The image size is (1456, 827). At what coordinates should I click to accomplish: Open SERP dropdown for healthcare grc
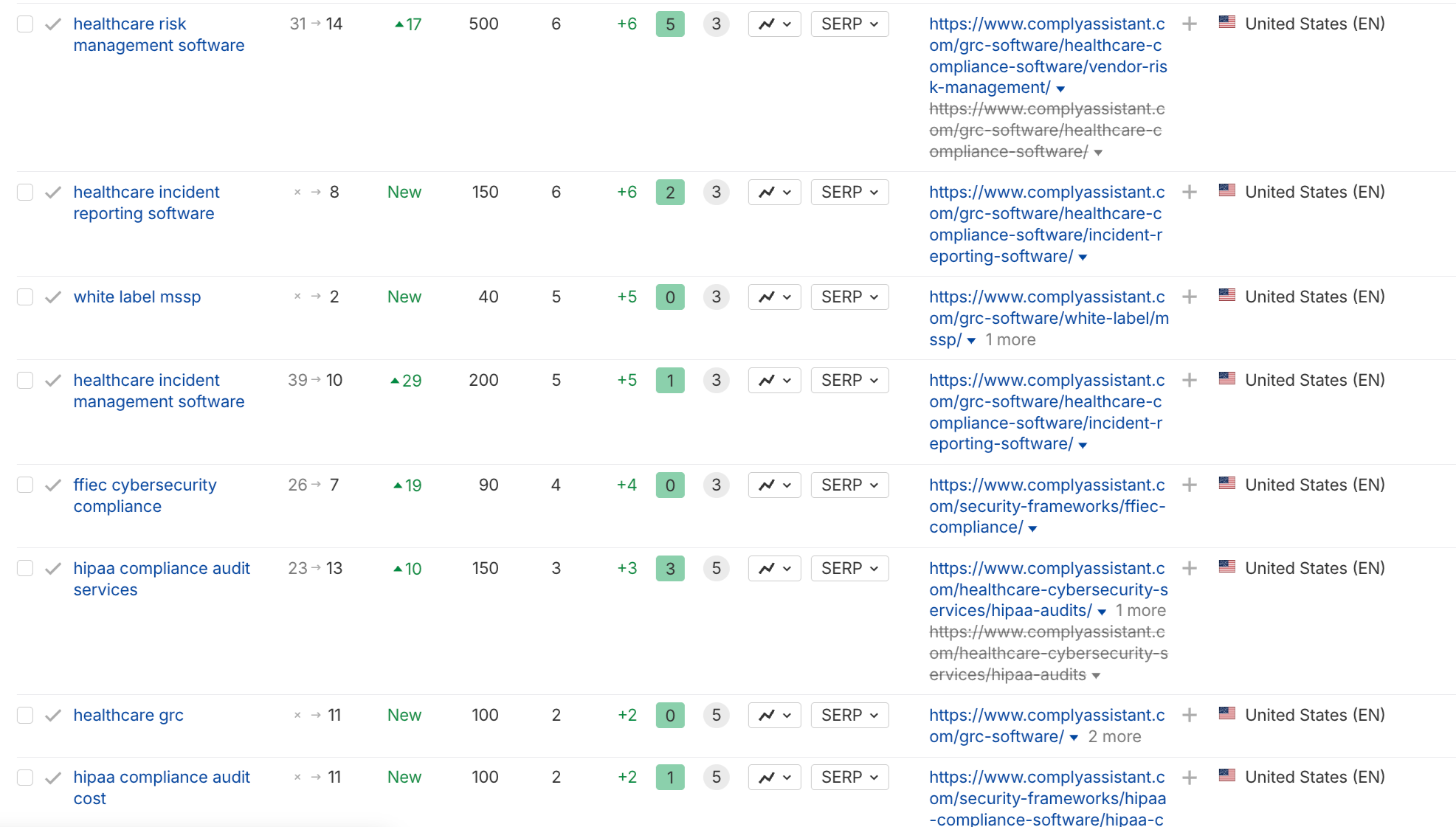click(x=849, y=716)
